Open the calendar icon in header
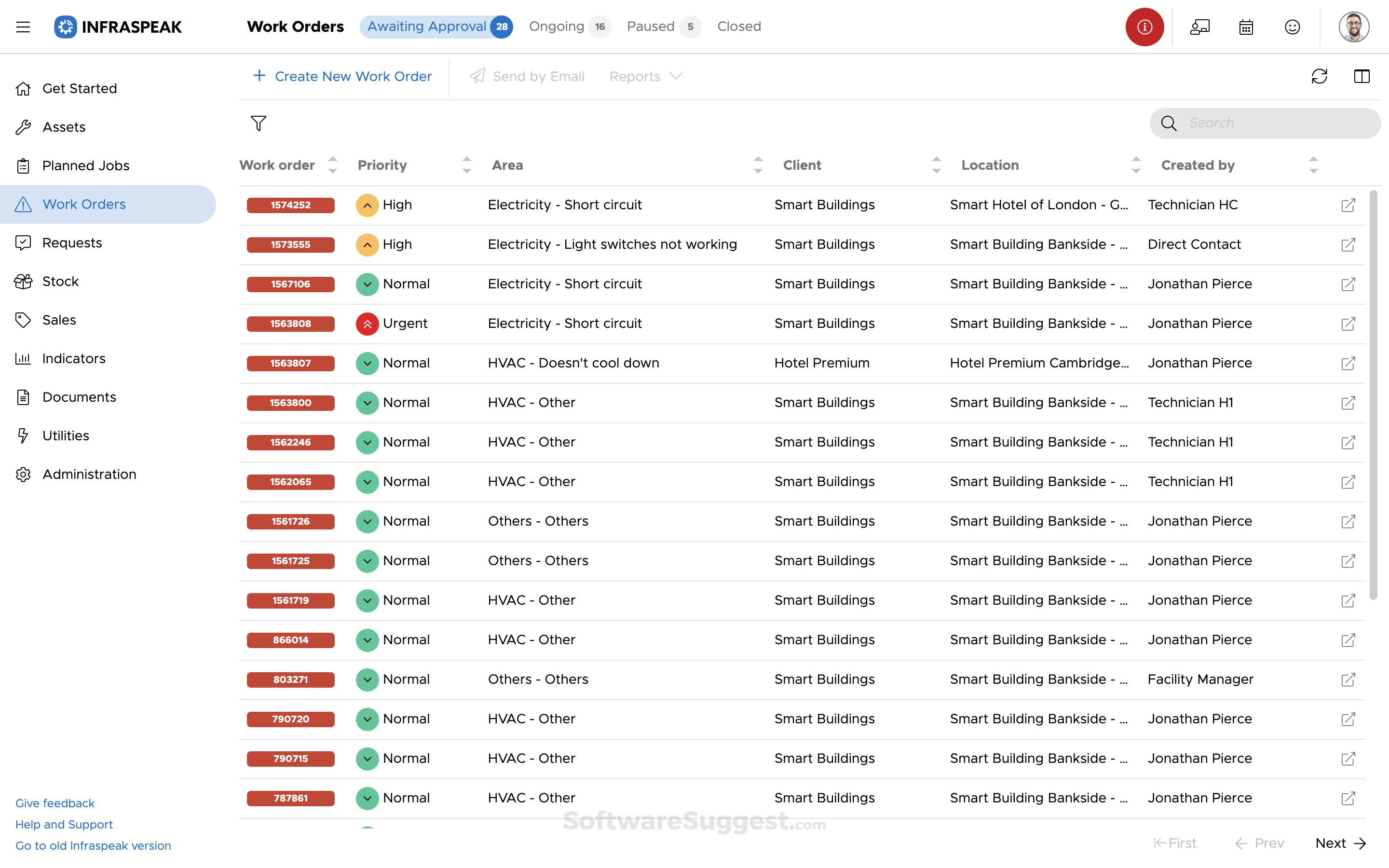Screen dimensions: 1389x868 pos(1245,27)
